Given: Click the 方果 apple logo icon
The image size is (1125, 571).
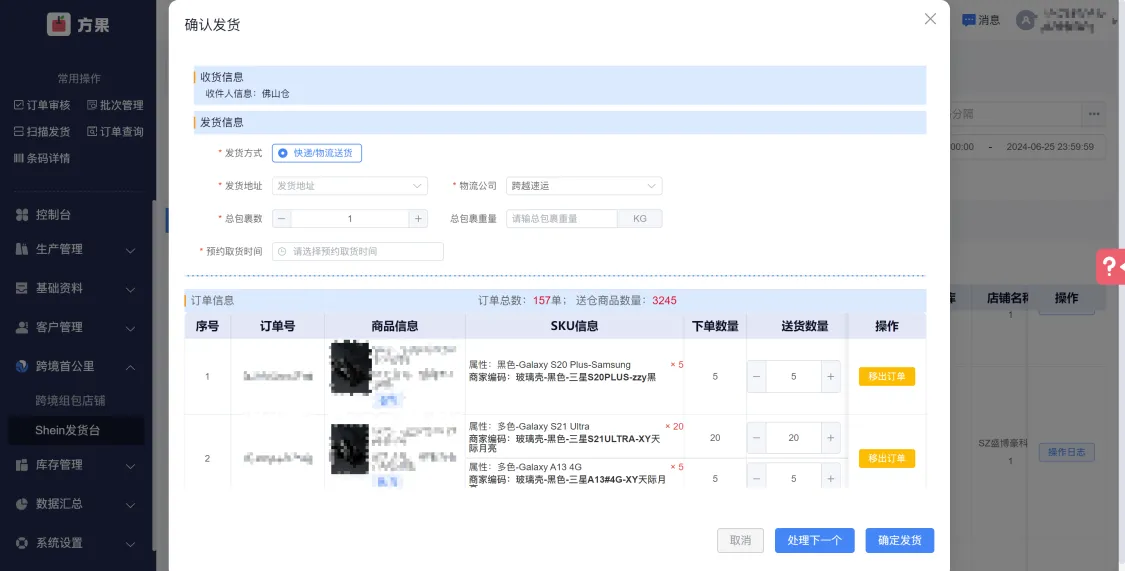Looking at the screenshot, I should click(x=59, y=24).
